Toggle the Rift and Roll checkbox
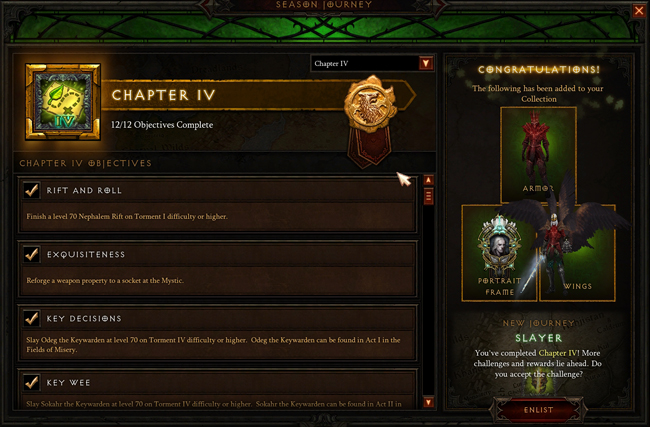Screen dimensions: 650x427 click(x=32, y=190)
